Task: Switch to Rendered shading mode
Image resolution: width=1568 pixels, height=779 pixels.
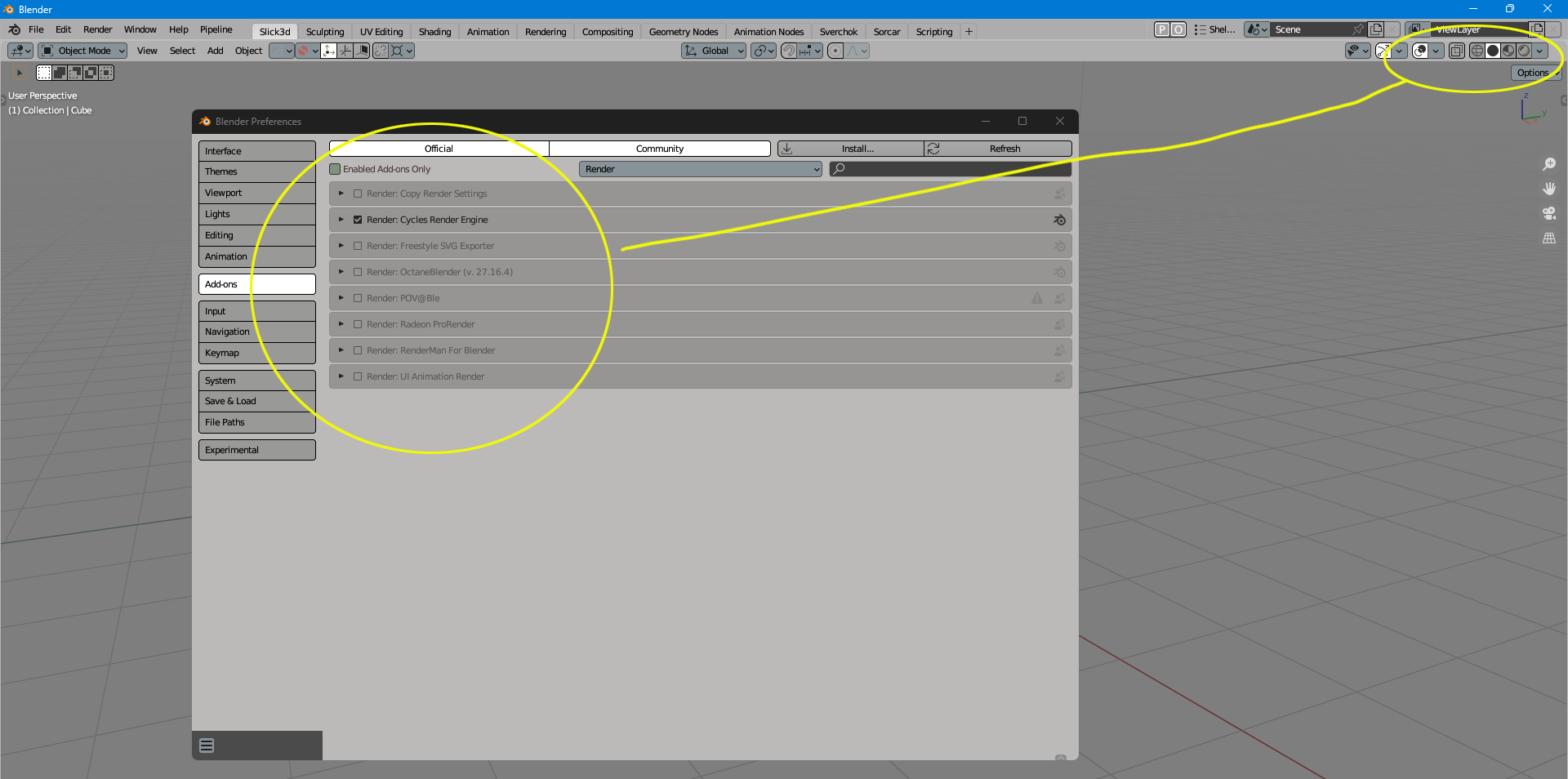Action: 1524,51
